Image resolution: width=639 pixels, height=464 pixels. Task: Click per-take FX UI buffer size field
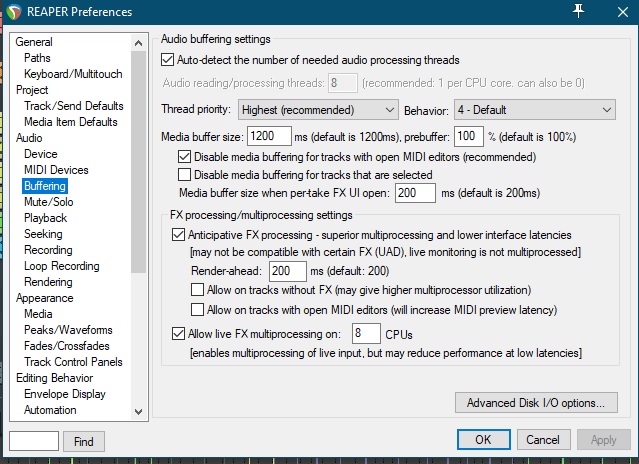[x=415, y=193]
